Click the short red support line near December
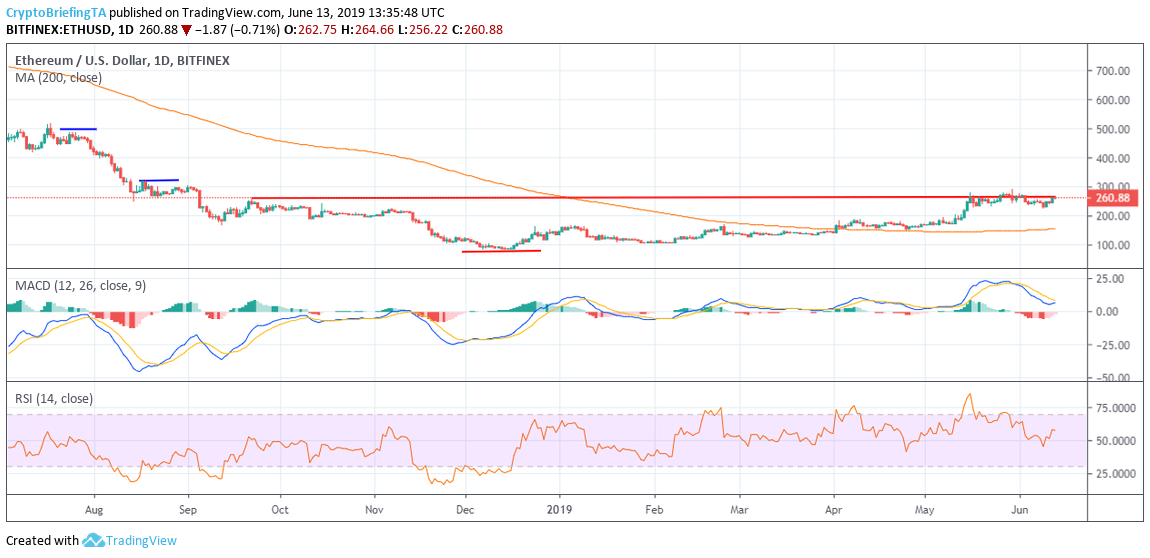 pos(501,251)
